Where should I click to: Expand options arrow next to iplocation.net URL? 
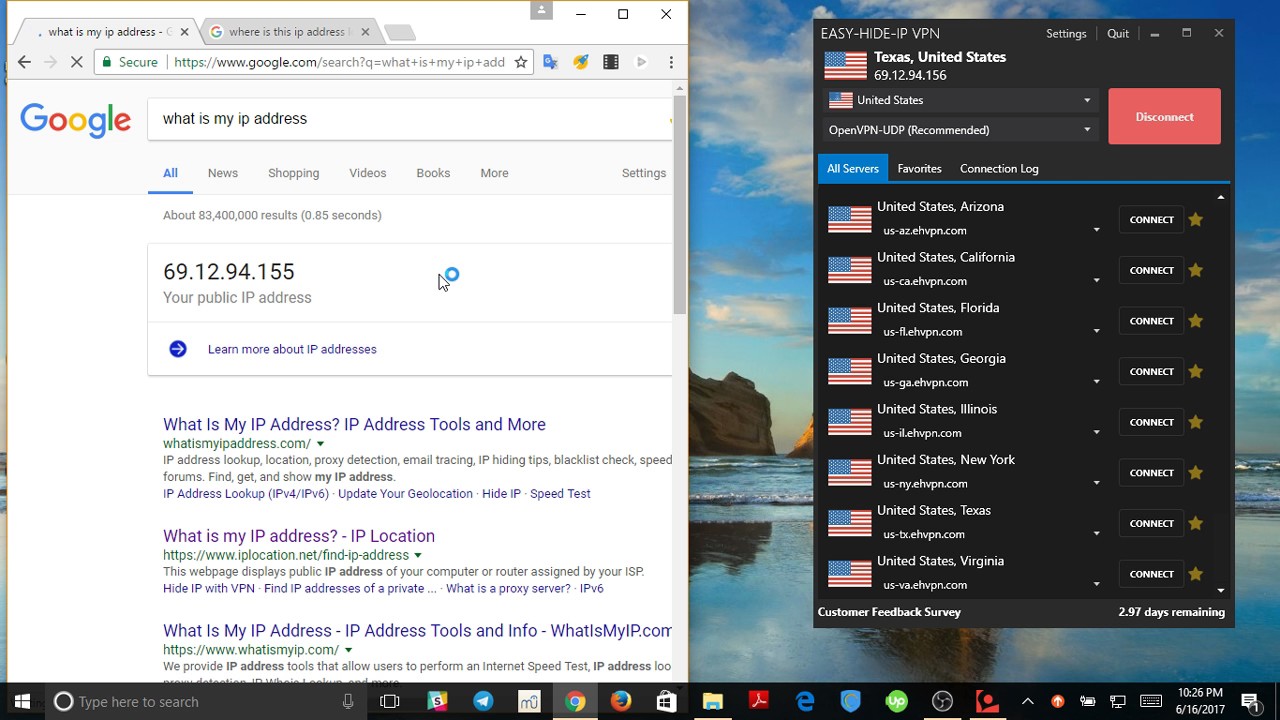point(418,555)
